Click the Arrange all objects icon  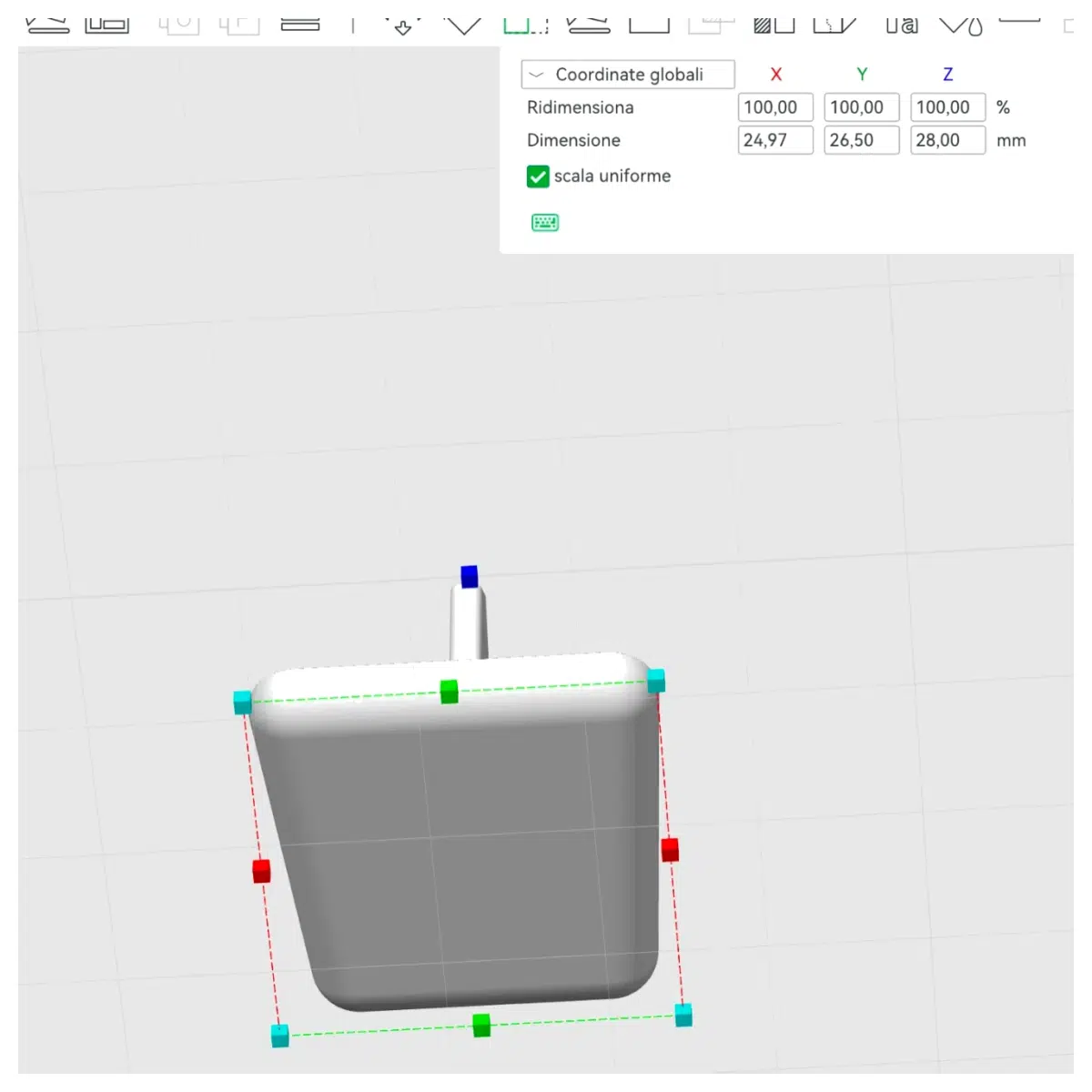106,25
